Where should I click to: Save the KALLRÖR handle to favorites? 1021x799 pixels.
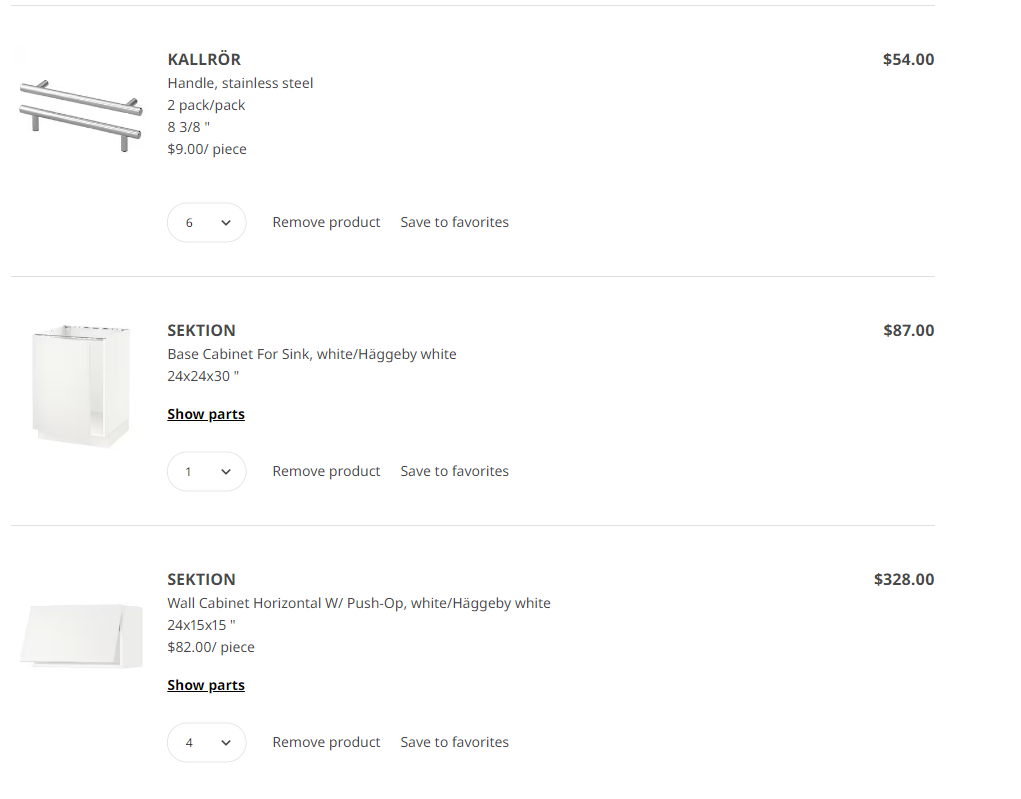point(454,222)
